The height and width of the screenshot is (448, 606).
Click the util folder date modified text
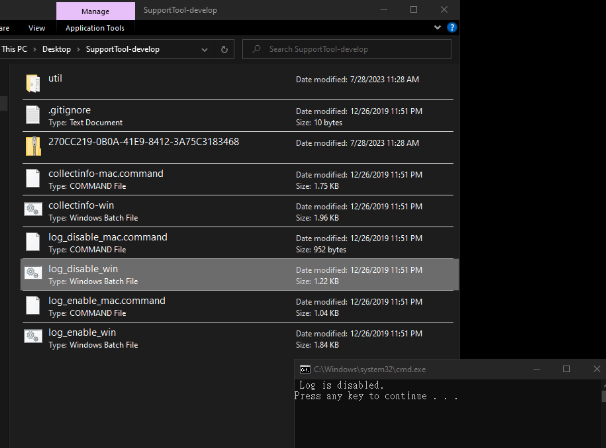[357, 79]
